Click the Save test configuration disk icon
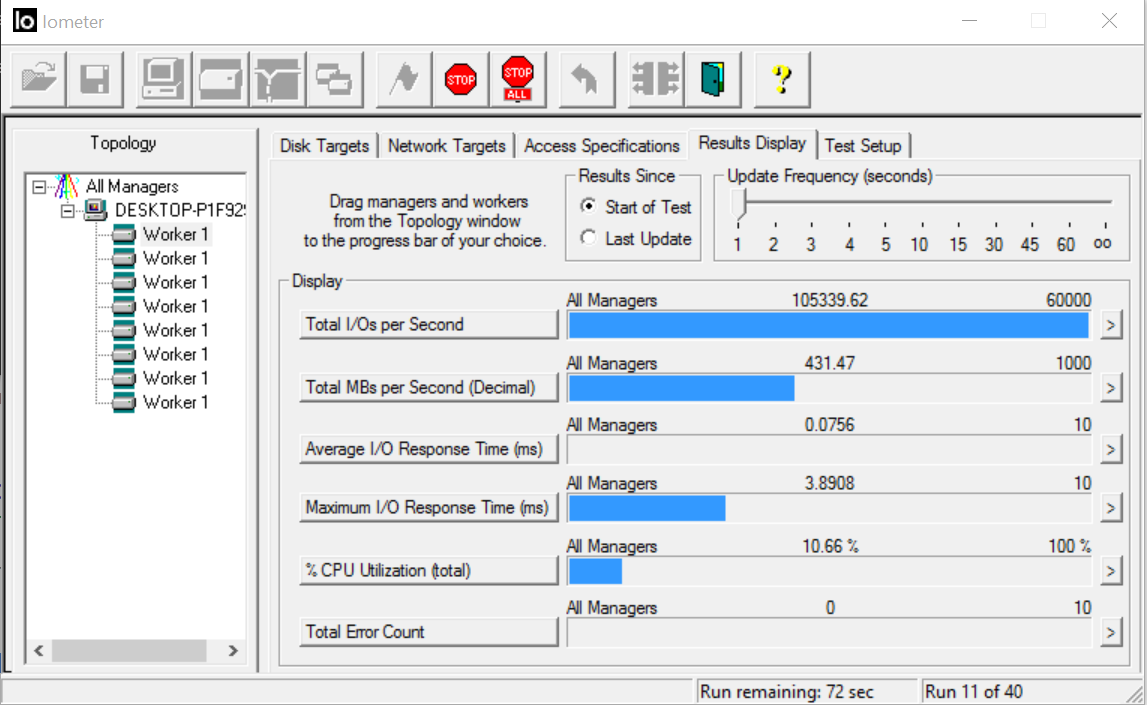The image size is (1147, 705). [x=95, y=79]
